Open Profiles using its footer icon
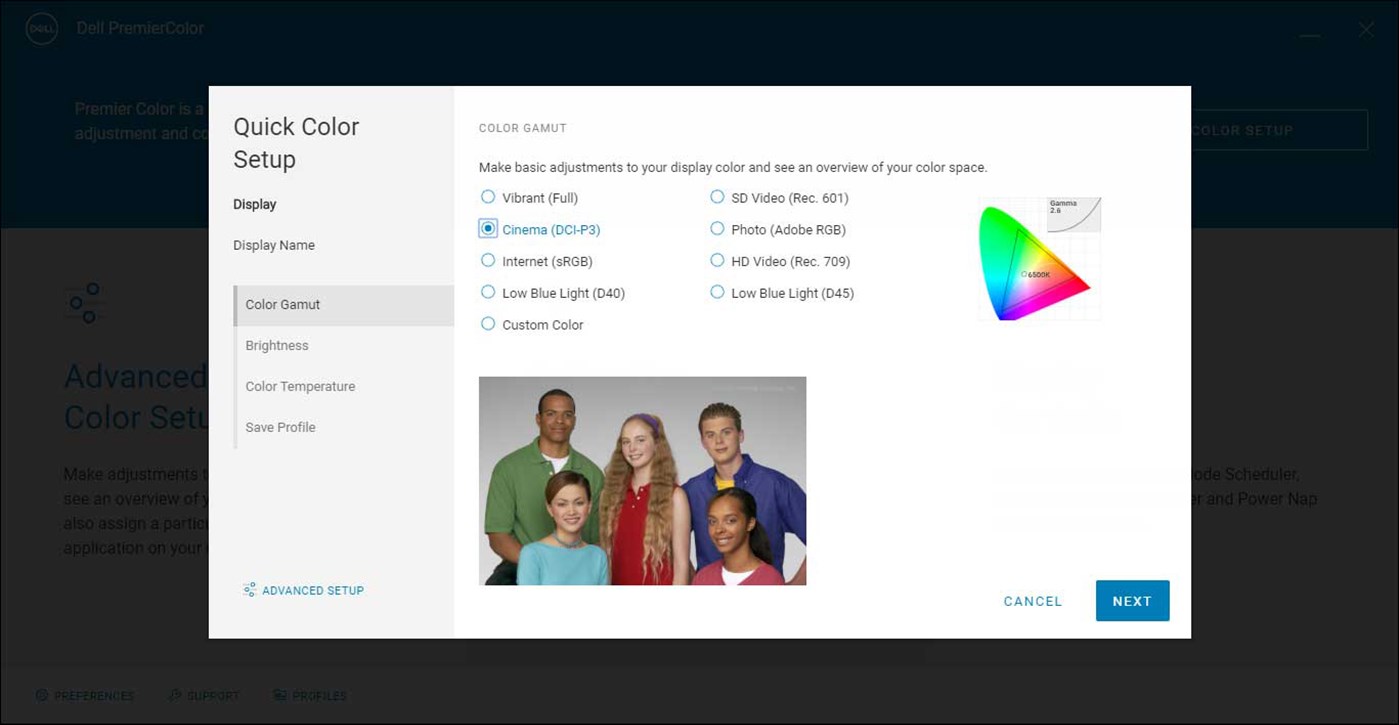The height and width of the screenshot is (725, 1399). (278, 694)
